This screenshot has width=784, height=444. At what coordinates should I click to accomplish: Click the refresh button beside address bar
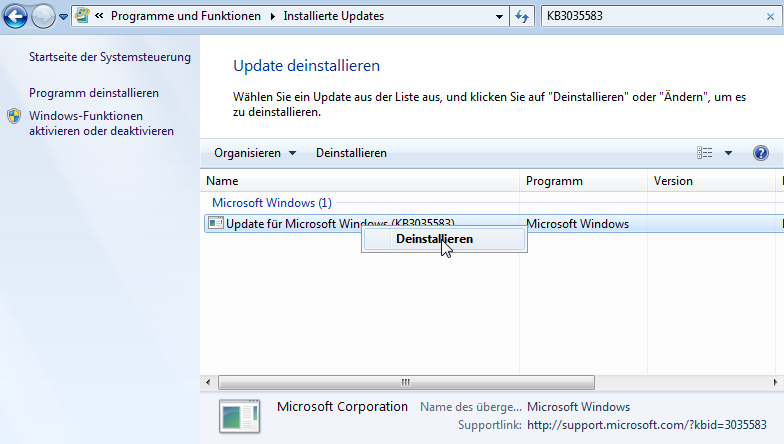[522, 16]
